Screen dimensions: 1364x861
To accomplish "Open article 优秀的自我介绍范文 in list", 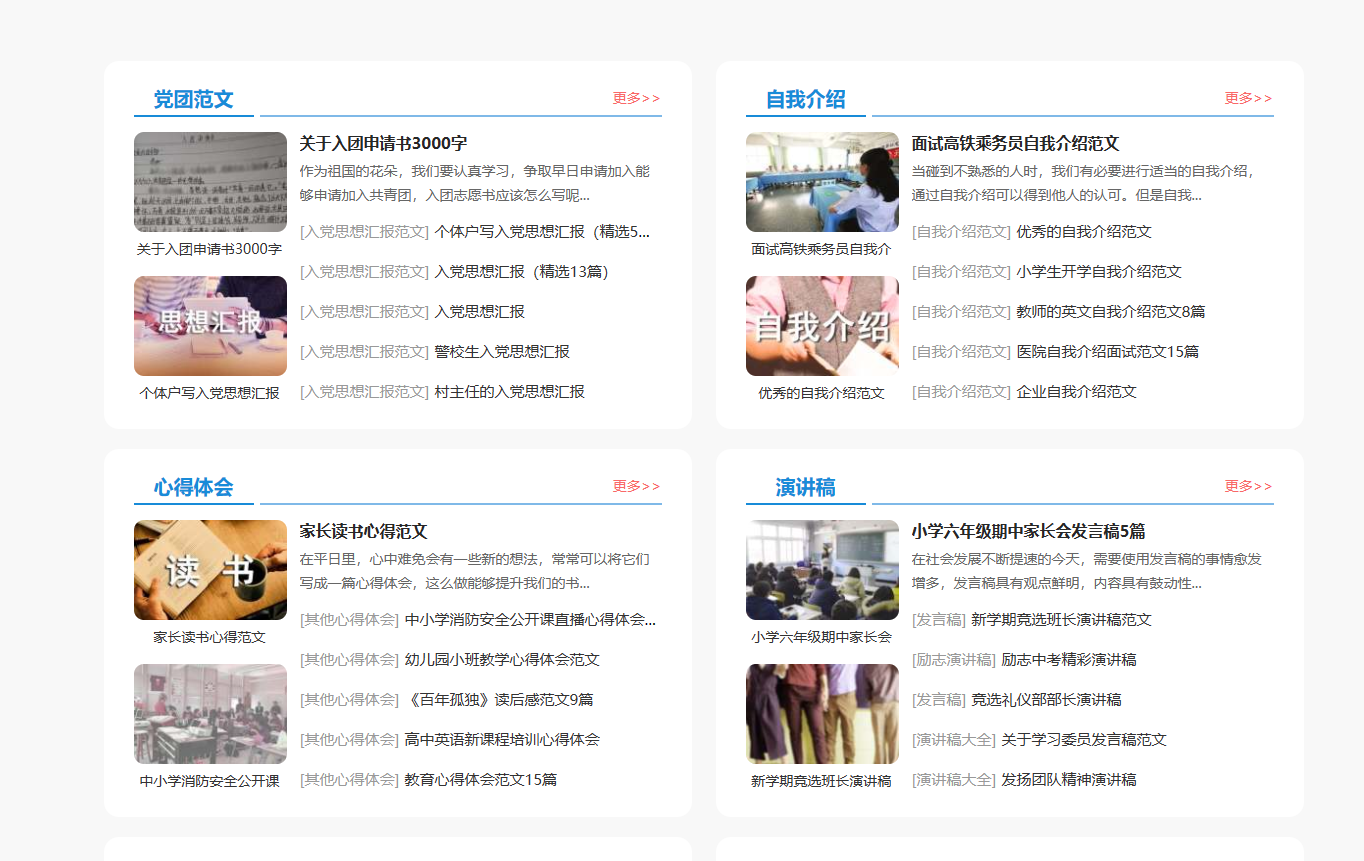I will tap(1084, 232).
